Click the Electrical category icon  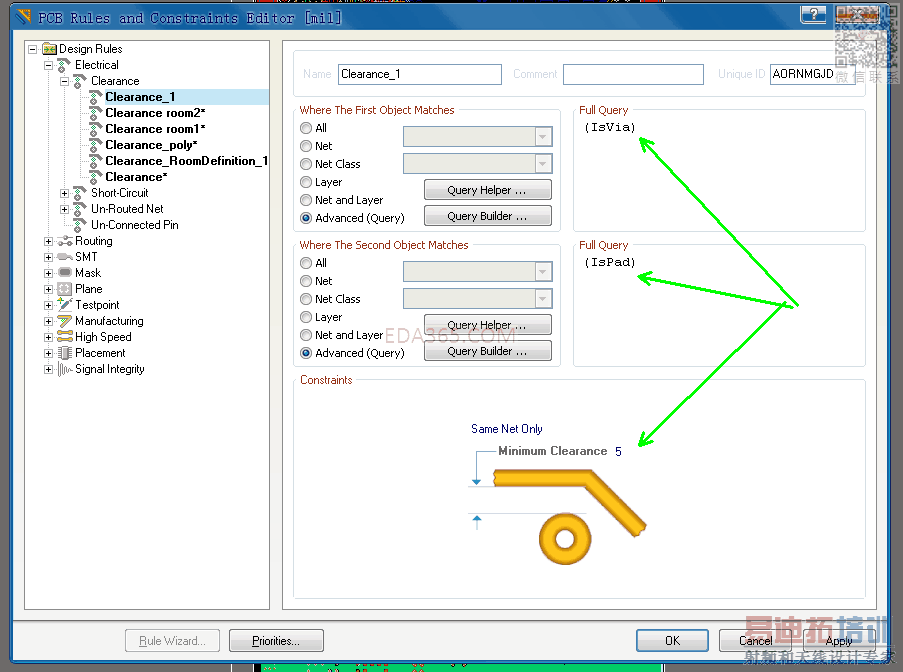pos(64,65)
